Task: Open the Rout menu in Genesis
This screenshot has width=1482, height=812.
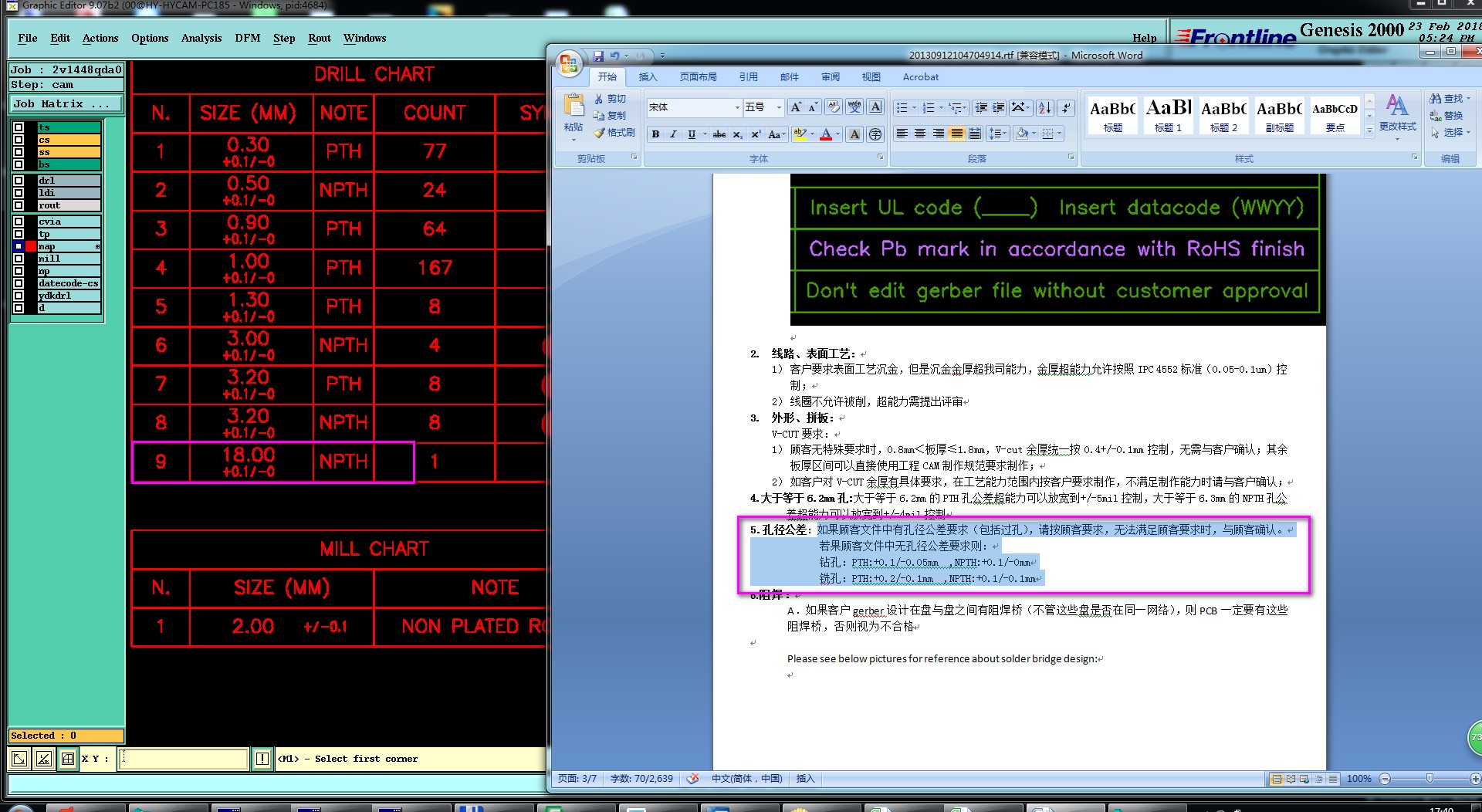Action: tap(320, 38)
